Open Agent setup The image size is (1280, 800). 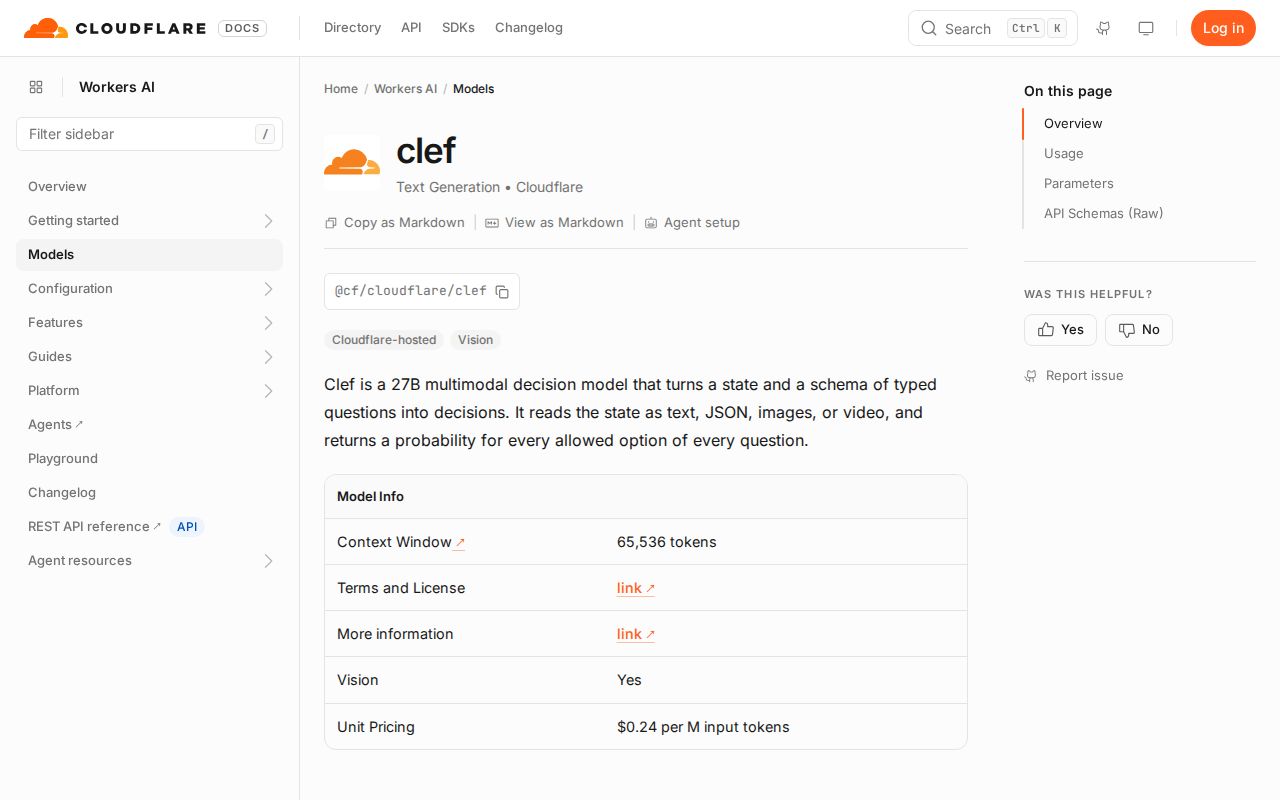tap(692, 223)
